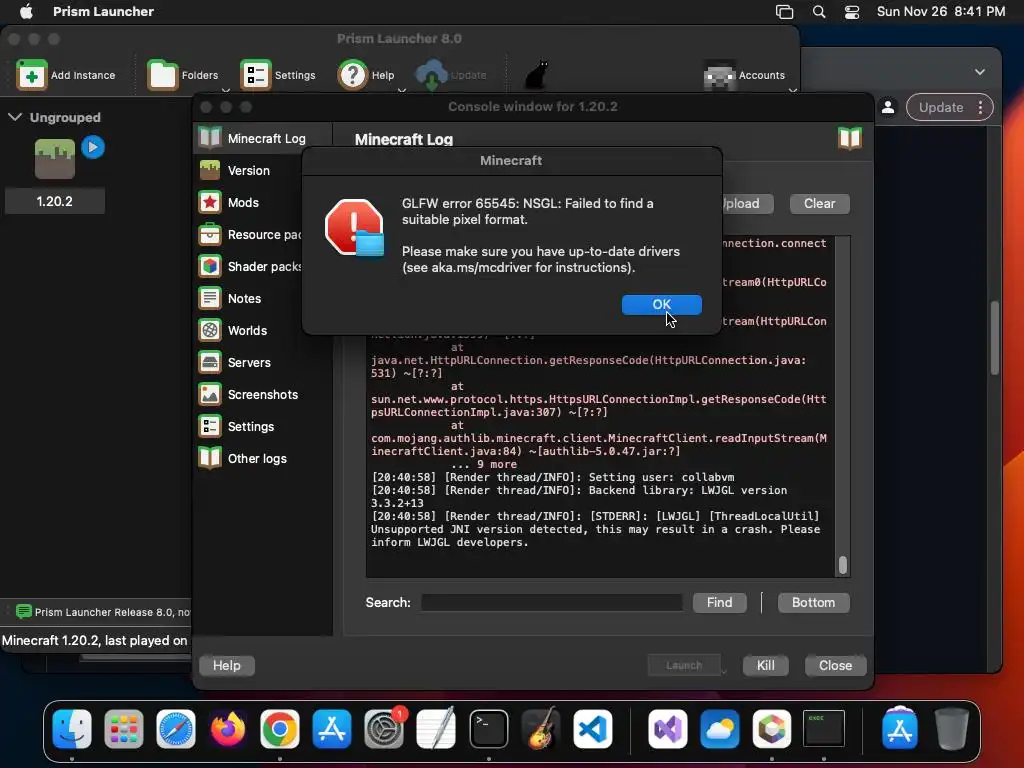Open Control Center in menu bar
Screen dimensions: 1024x768
(852, 12)
